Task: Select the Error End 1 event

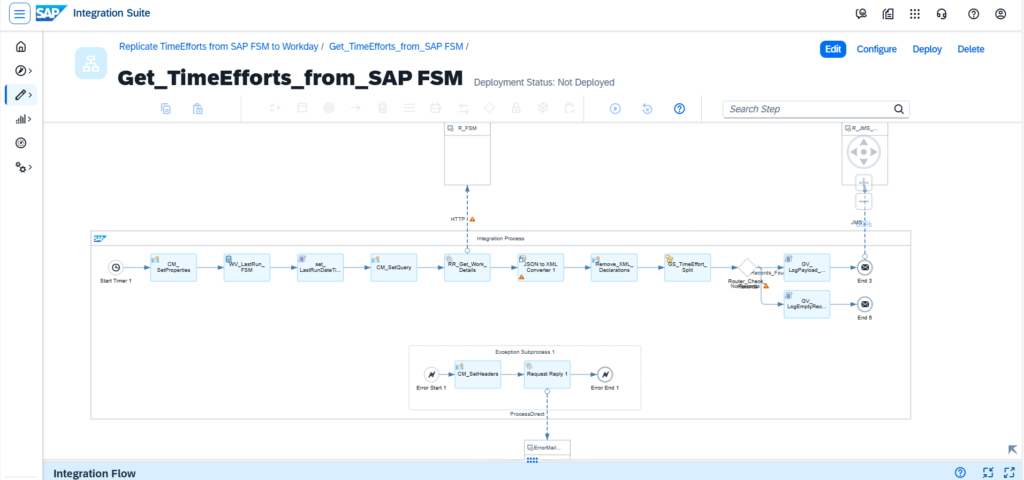Action: click(605, 374)
